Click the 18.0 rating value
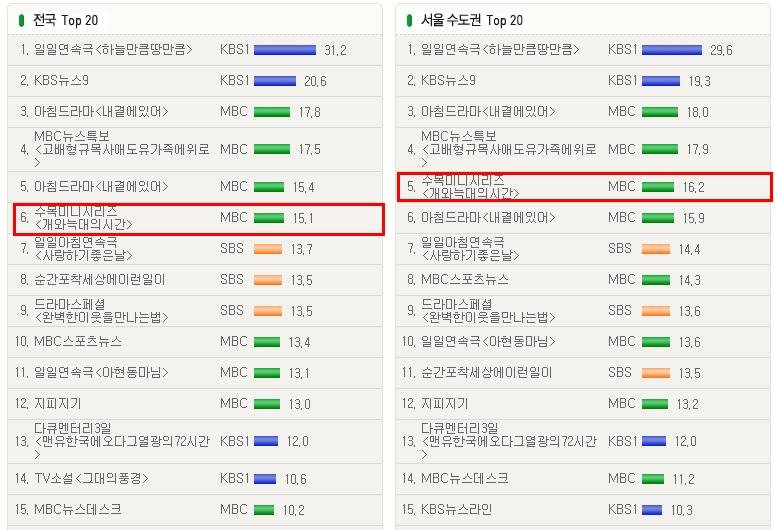 697,112
